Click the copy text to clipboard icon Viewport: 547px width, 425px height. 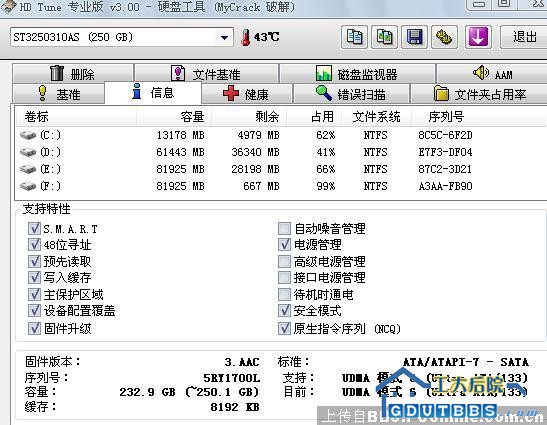[x=354, y=37]
